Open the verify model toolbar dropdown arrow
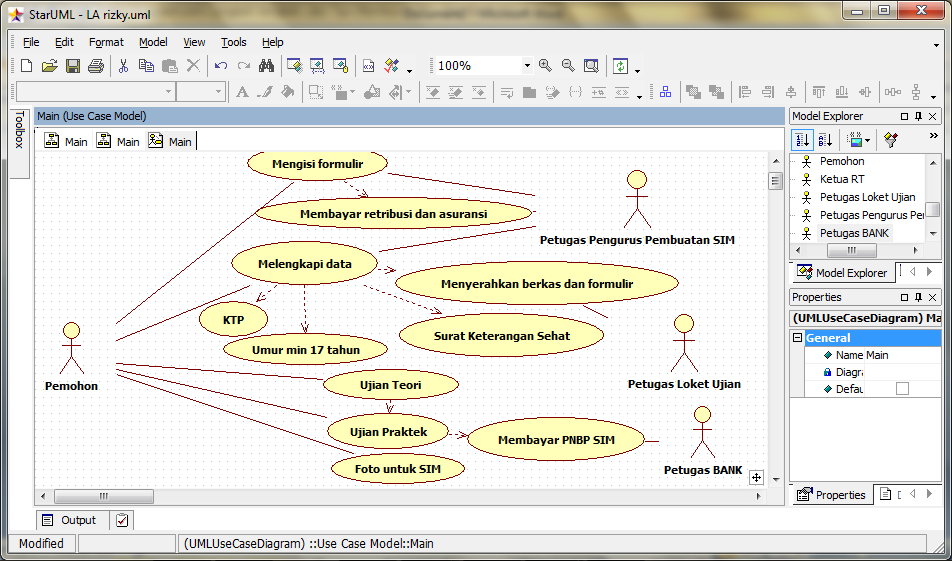This screenshot has width=952, height=561. click(409, 71)
